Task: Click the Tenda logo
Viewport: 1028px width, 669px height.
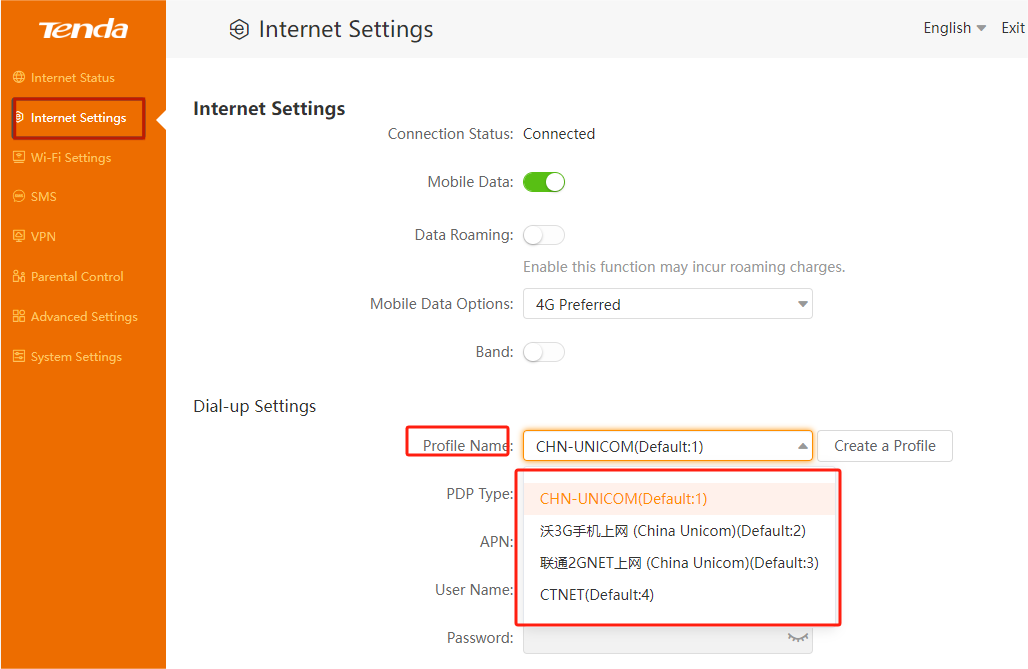Action: pyautogui.click(x=83, y=29)
